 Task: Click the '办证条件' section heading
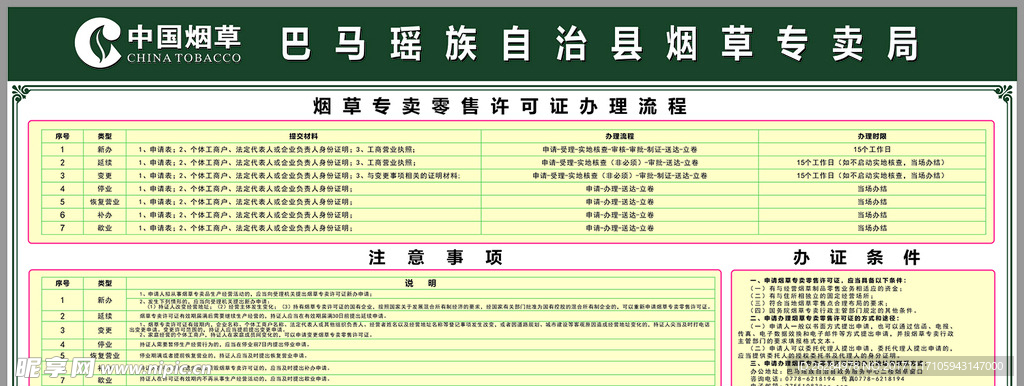click(x=857, y=257)
